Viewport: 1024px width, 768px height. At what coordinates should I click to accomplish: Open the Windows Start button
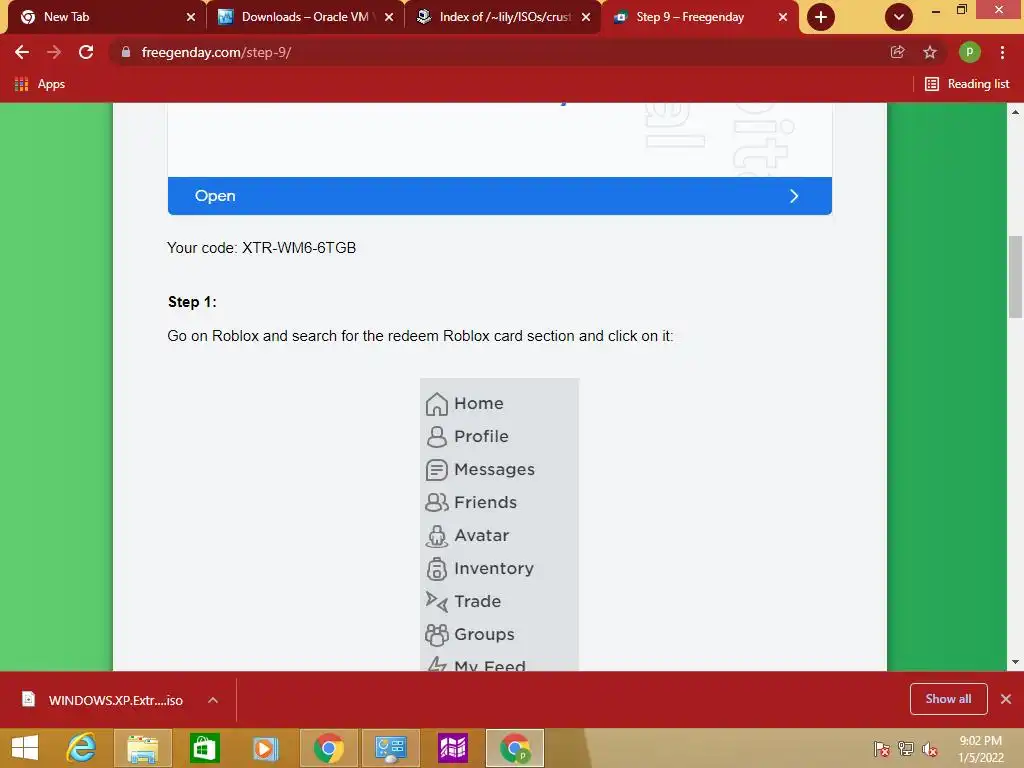click(25, 748)
